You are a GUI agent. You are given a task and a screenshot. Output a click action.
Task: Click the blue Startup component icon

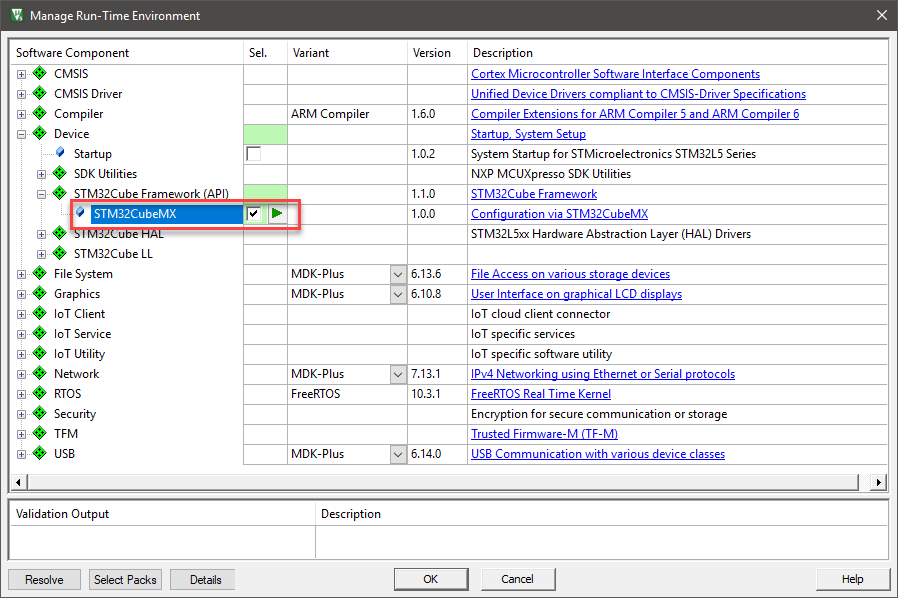[60, 153]
